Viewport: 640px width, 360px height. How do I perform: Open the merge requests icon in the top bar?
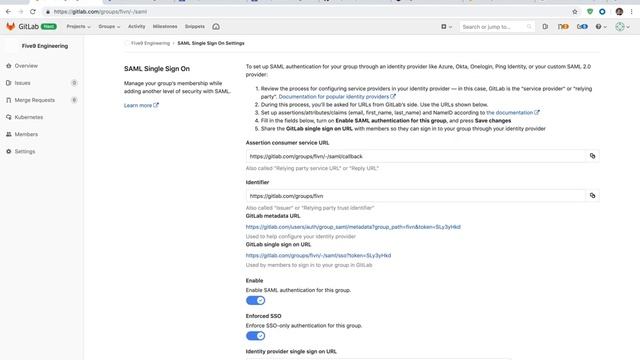(563, 27)
